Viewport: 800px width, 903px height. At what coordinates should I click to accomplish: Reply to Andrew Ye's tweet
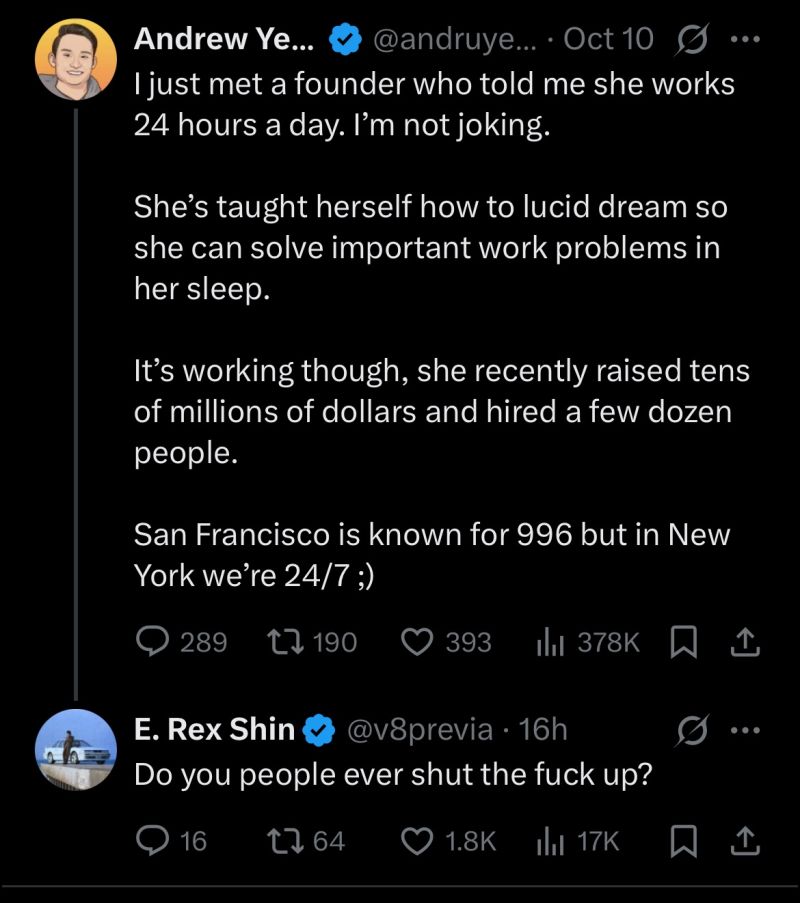click(153, 642)
